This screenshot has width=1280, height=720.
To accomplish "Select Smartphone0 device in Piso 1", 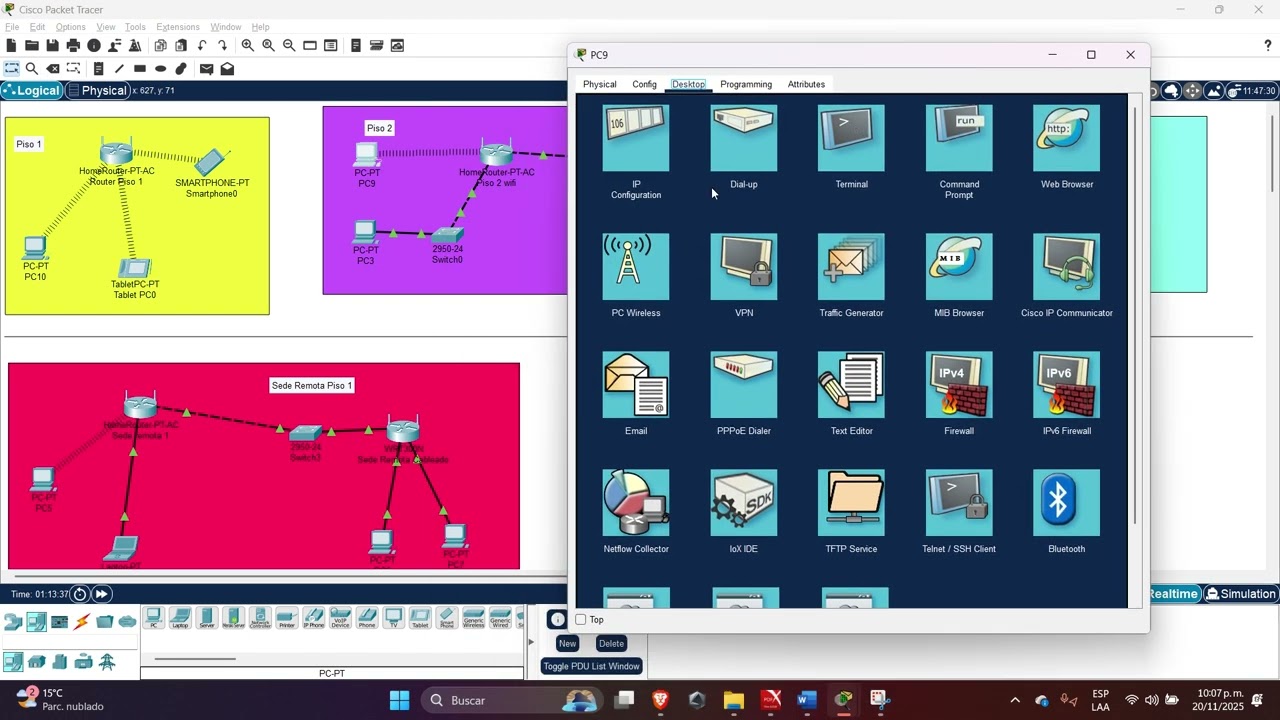I will (212, 162).
